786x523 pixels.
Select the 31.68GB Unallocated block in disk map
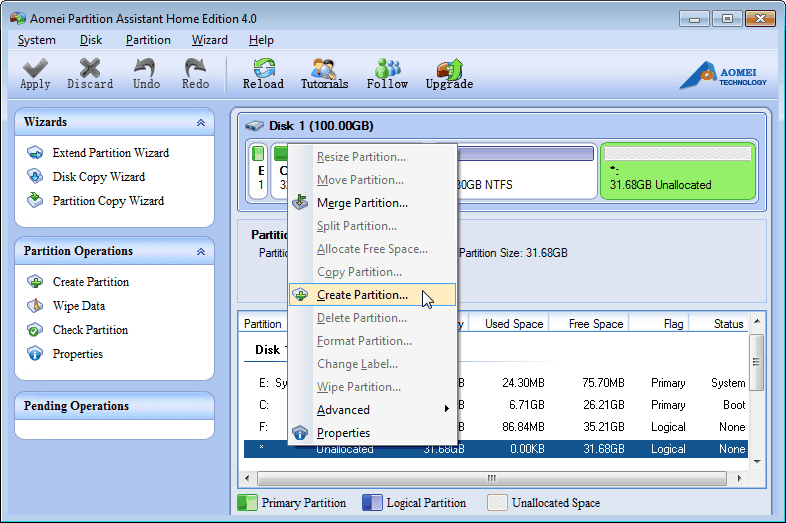coord(678,170)
